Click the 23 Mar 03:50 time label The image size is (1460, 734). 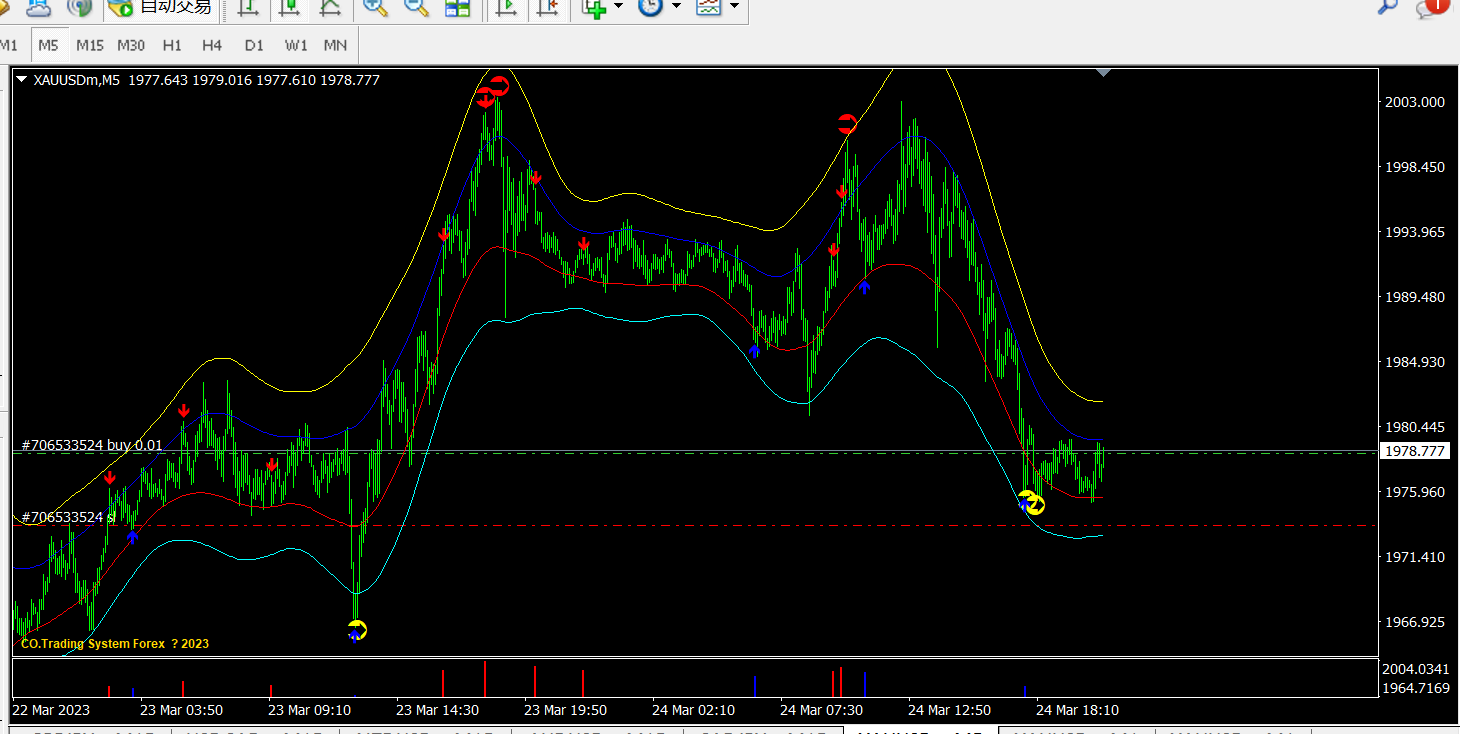pos(181,710)
